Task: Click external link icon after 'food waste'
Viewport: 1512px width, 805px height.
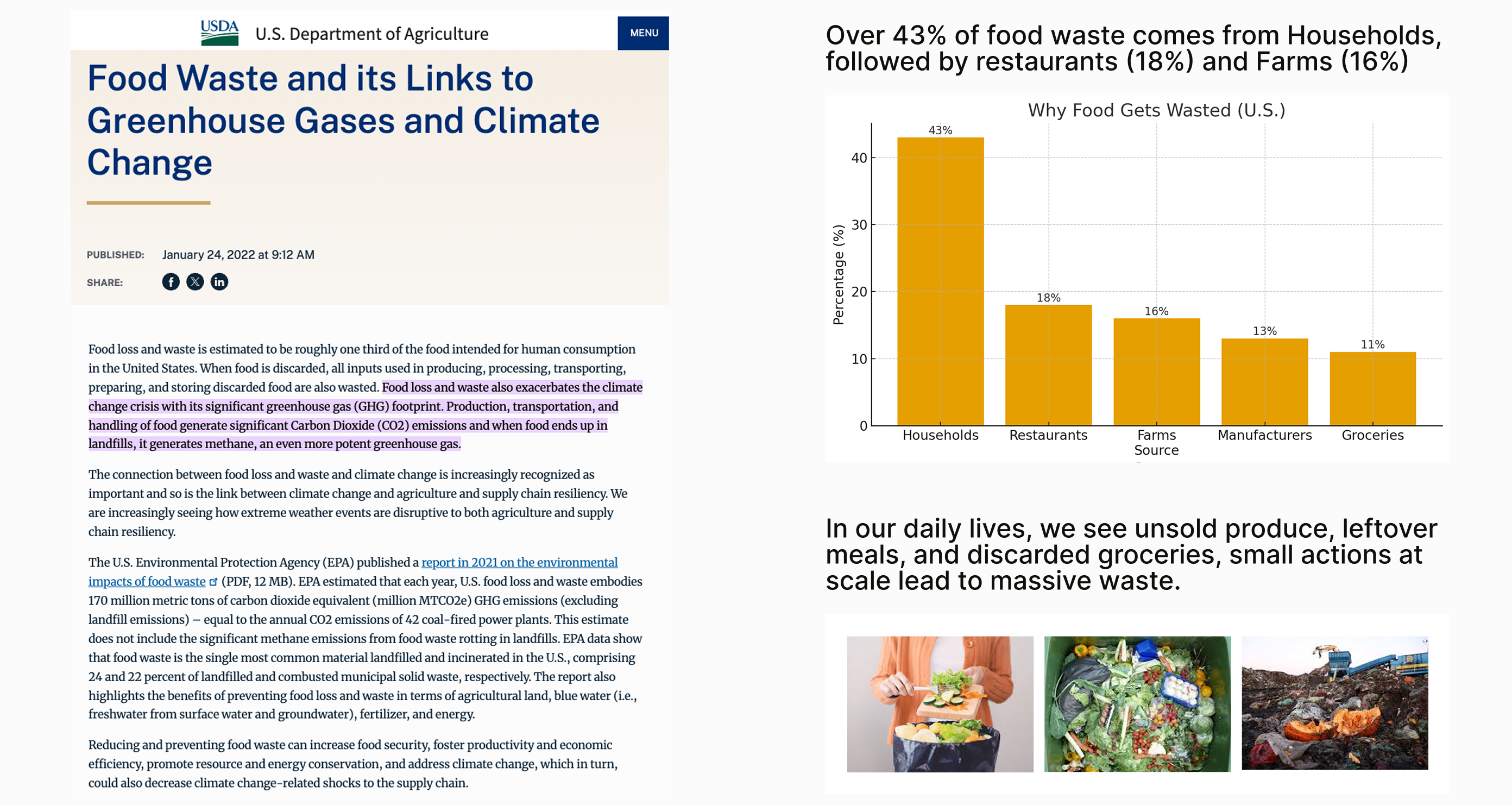Action: click(x=213, y=582)
